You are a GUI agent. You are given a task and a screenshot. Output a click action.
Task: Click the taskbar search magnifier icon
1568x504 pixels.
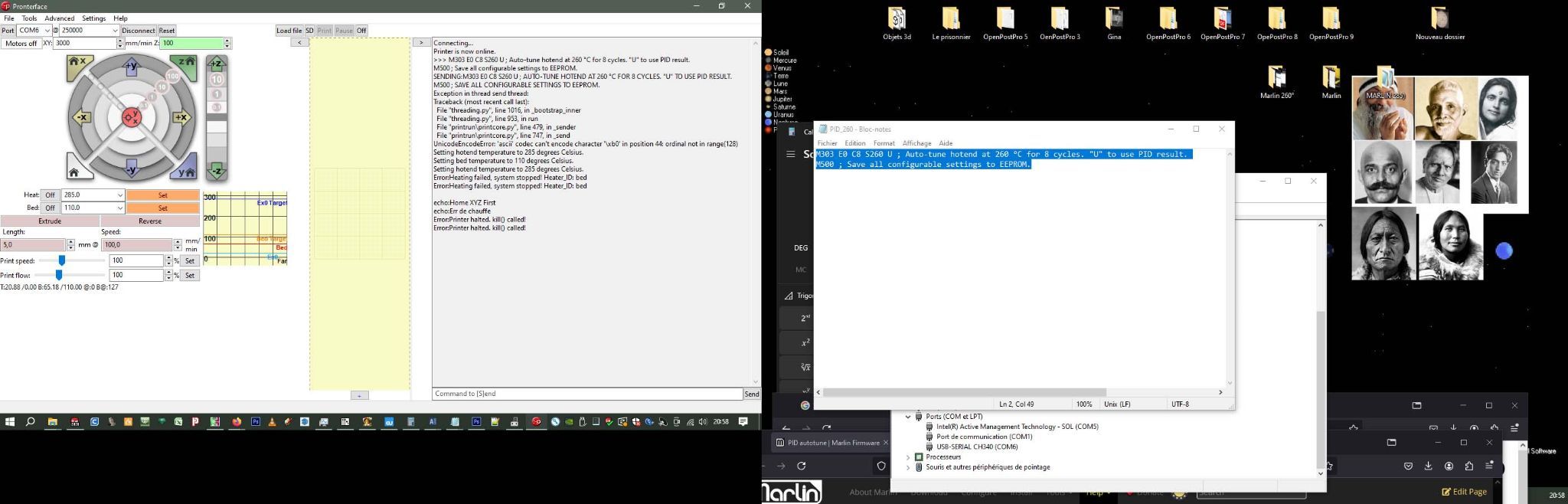[31, 421]
